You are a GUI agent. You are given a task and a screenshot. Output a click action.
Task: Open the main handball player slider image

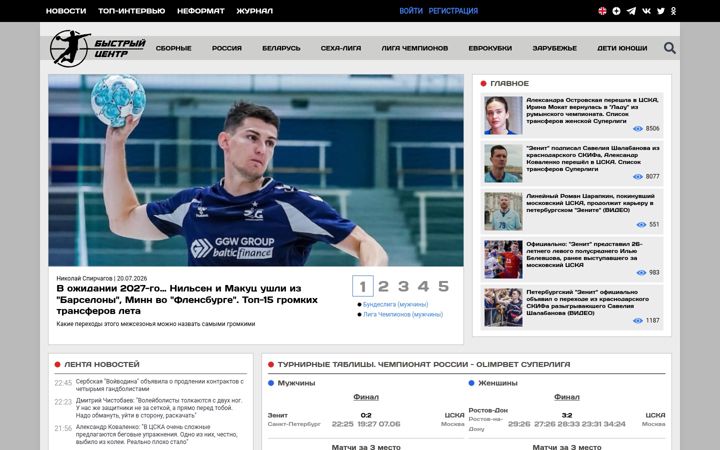[256, 170]
